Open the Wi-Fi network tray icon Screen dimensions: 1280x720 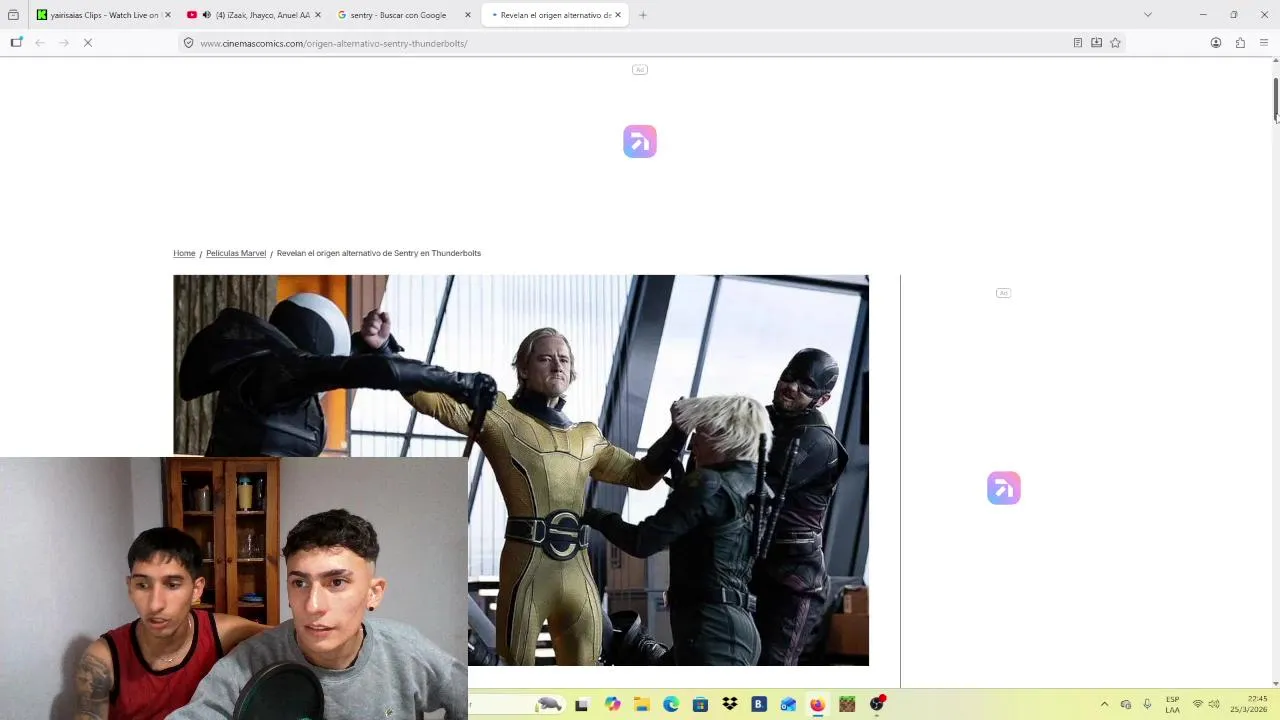pyautogui.click(x=1197, y=704)
